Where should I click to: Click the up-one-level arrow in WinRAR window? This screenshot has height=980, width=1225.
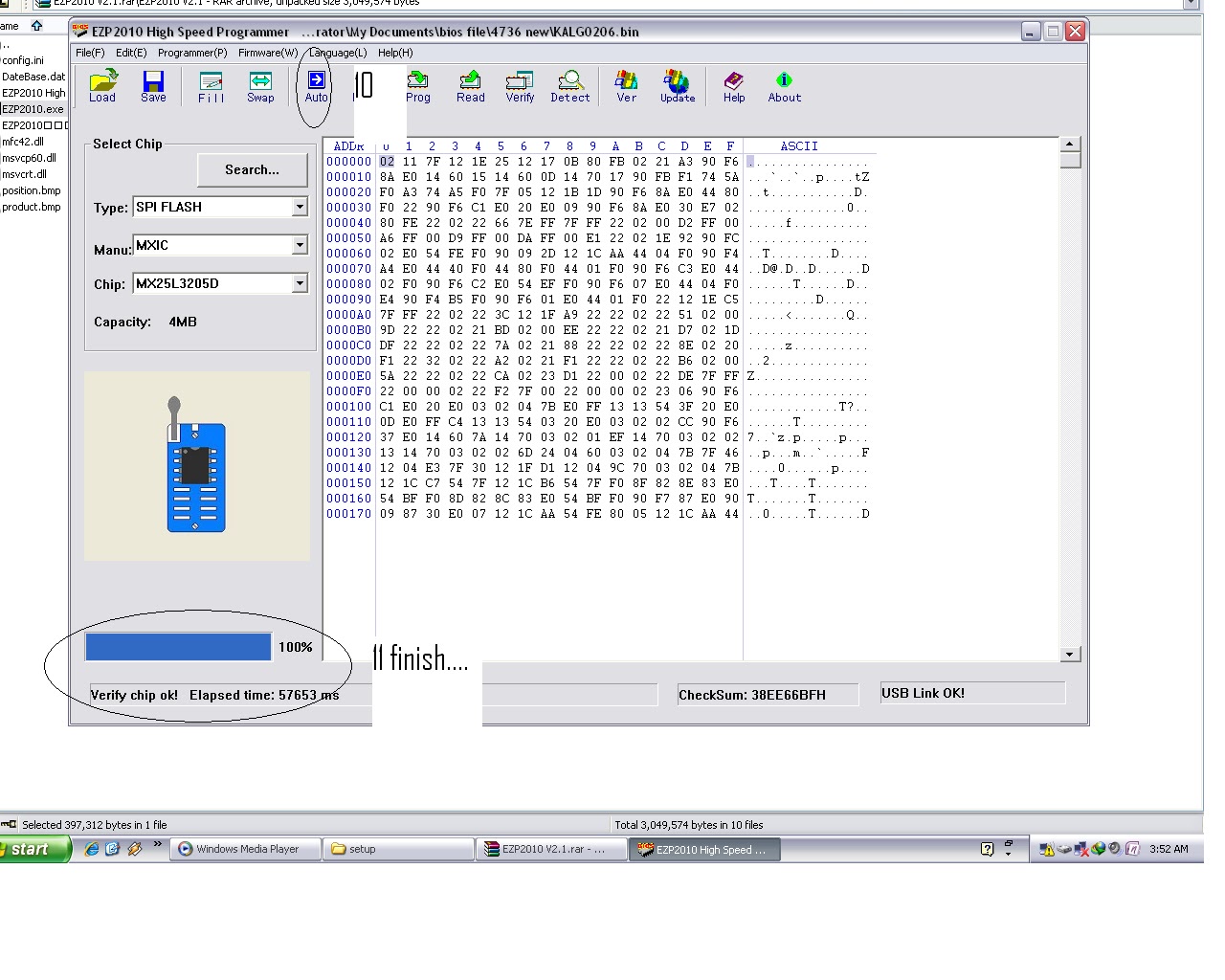[36, 26]
